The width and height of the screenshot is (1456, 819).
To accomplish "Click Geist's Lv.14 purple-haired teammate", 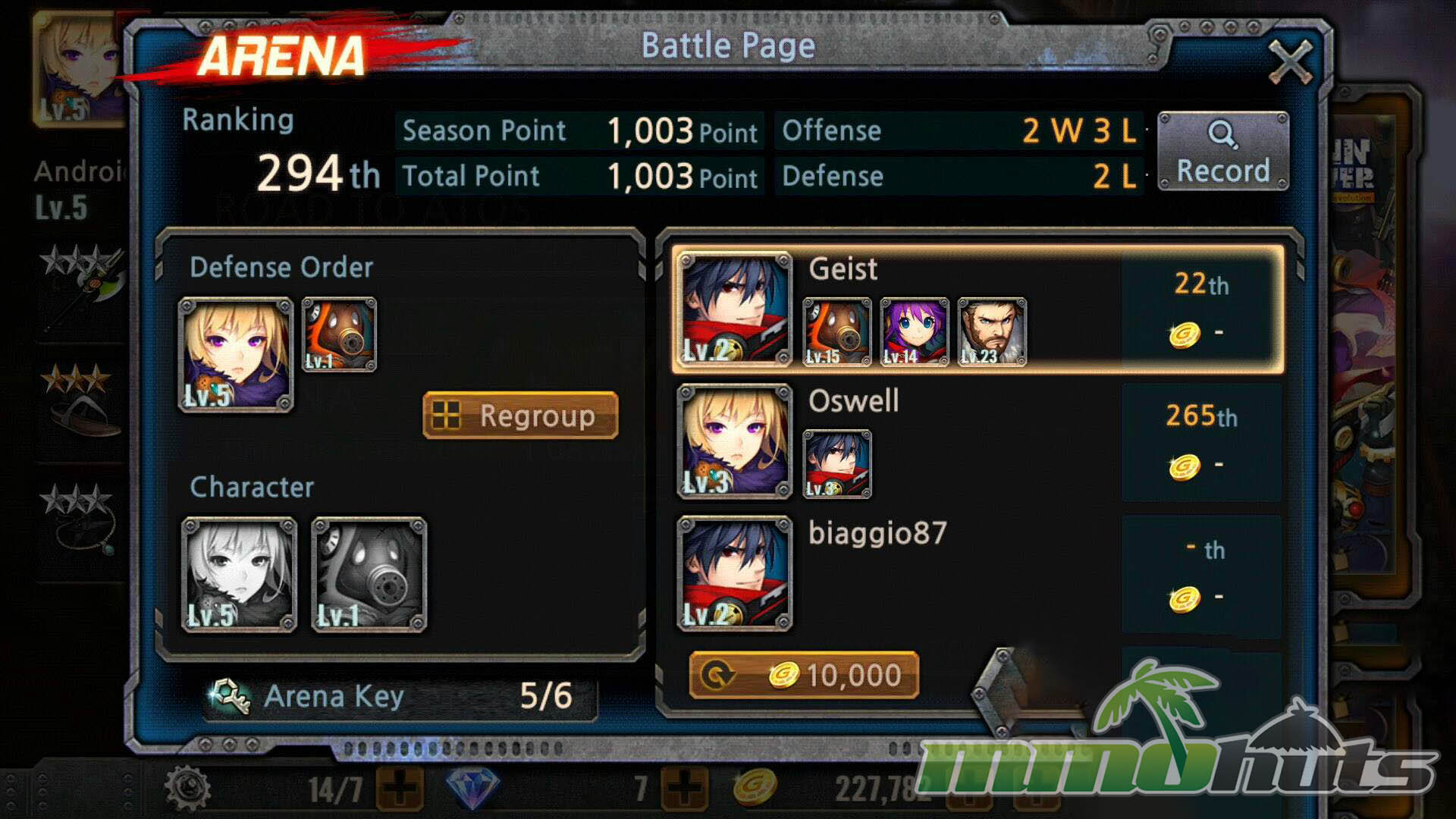I will (x=915, y=332).
